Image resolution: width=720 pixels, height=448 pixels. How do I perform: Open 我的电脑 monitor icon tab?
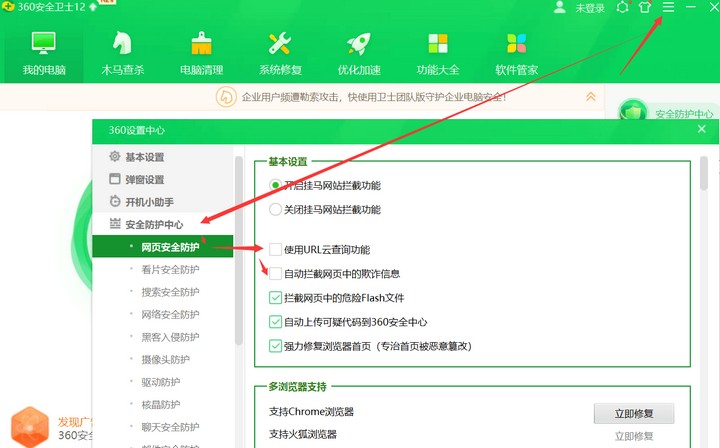pos(44,43)
